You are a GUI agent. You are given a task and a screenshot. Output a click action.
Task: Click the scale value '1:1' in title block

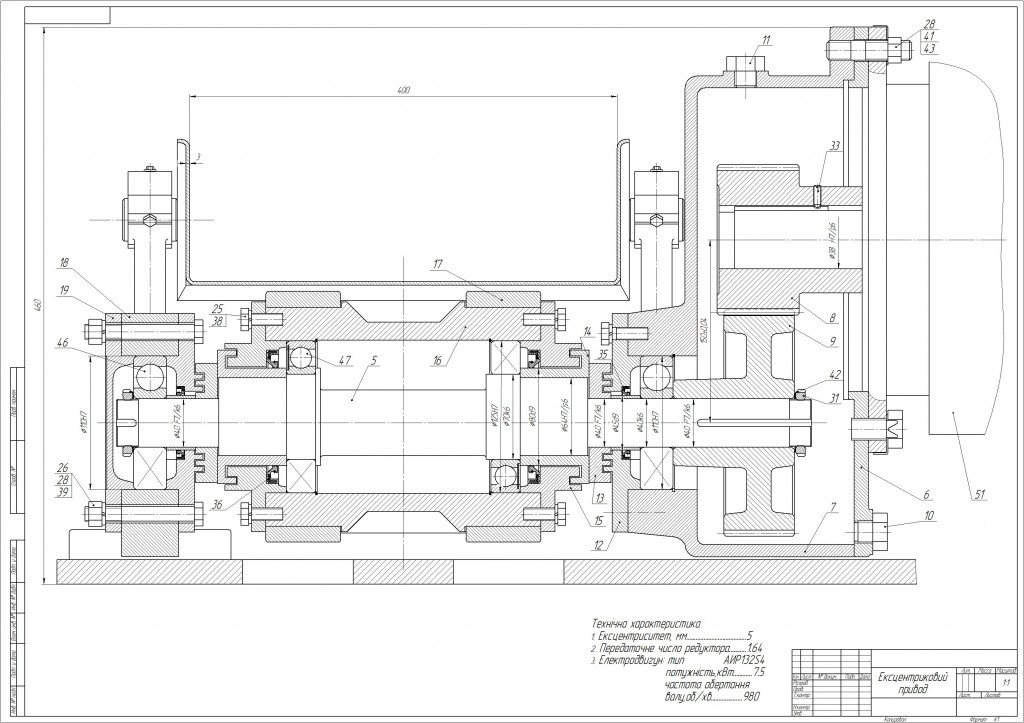[x=1006, y=683]
